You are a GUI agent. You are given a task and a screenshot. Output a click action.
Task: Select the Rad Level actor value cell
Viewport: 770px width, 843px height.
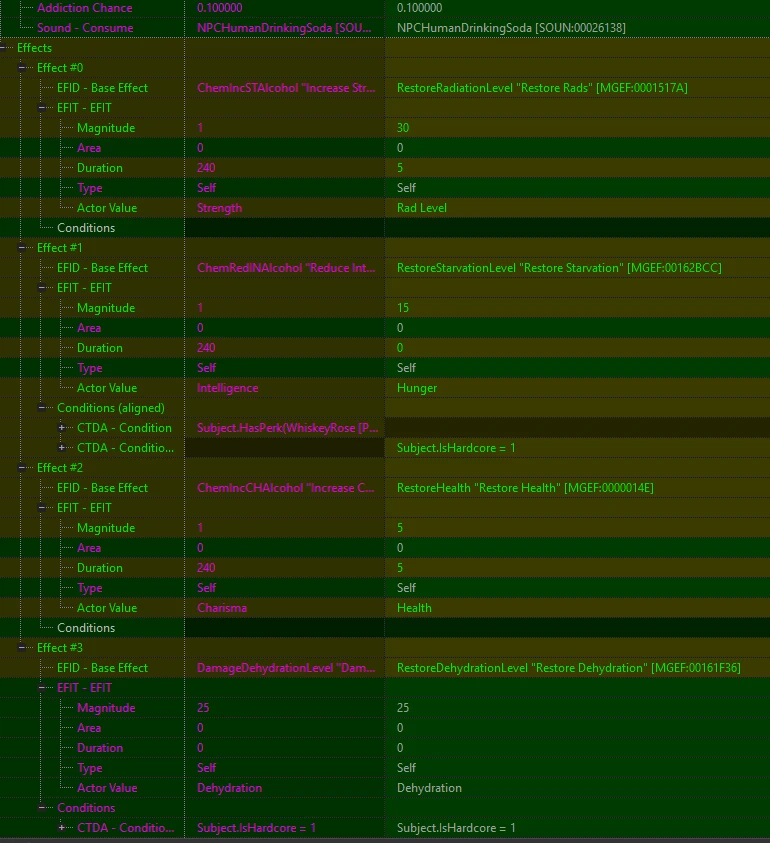(x=422, y=208)
